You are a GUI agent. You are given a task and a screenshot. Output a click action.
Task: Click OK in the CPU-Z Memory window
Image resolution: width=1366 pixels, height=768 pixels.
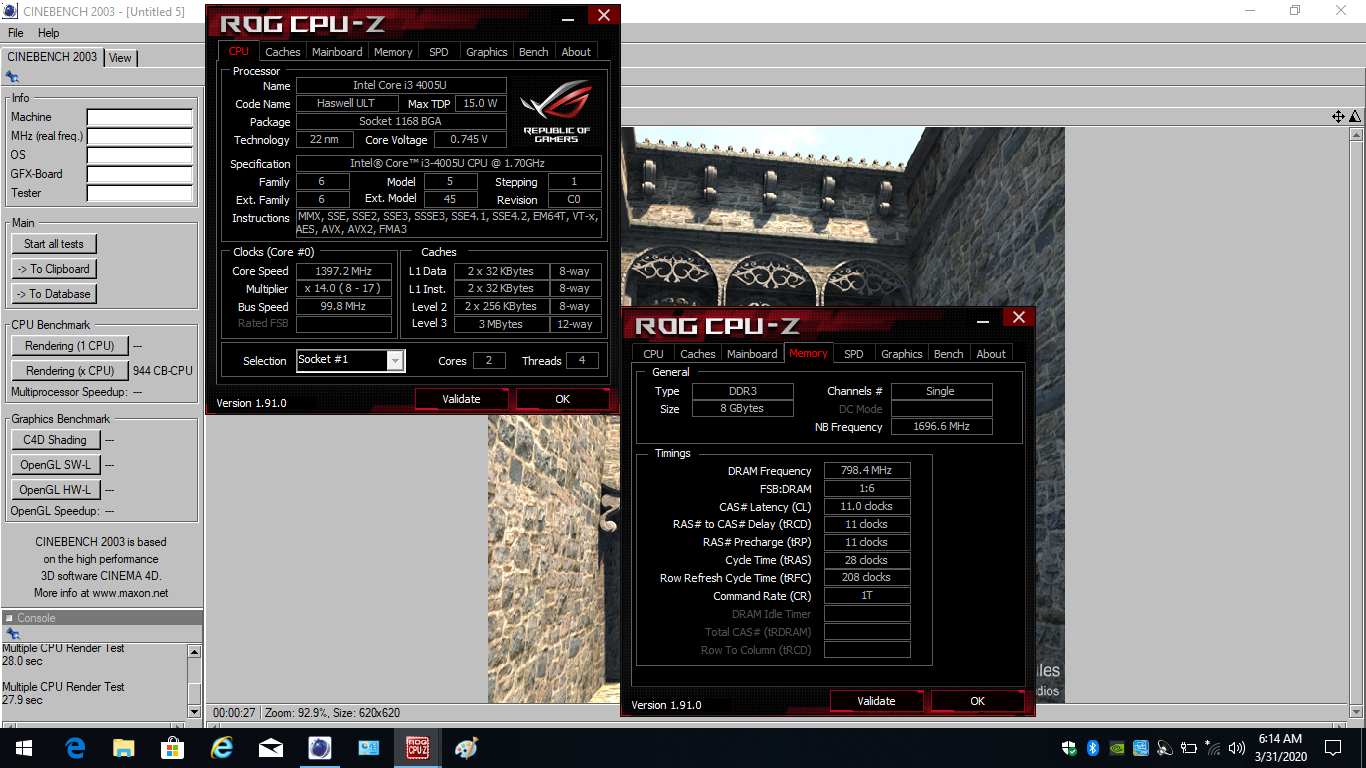click(x=978, y=701)
